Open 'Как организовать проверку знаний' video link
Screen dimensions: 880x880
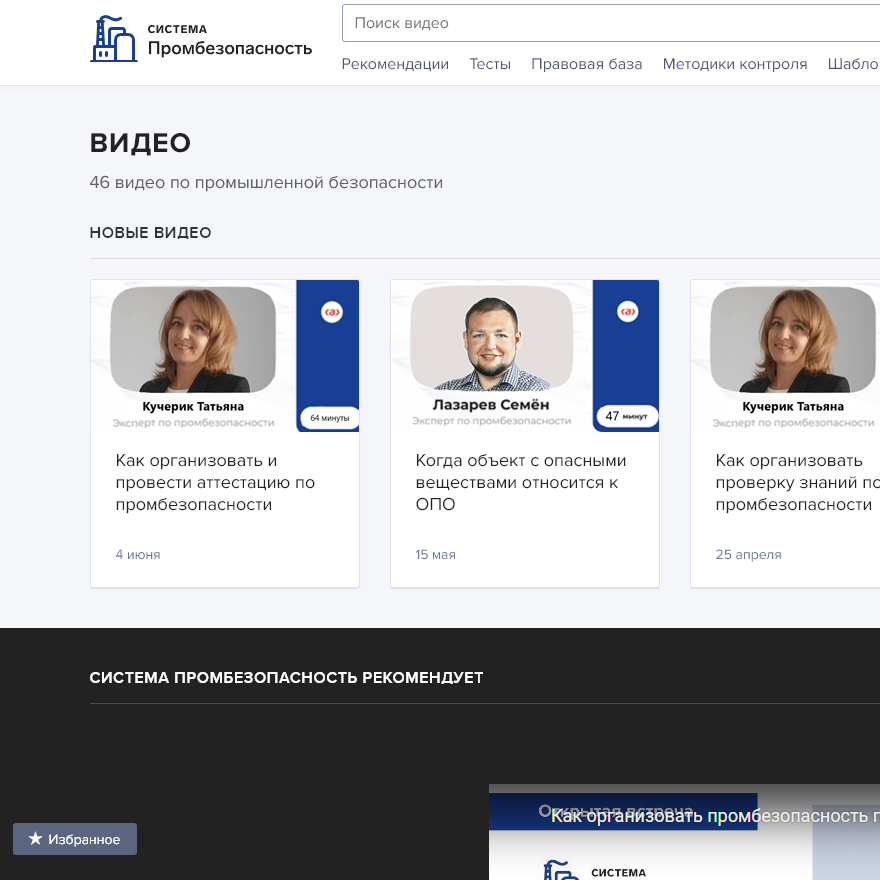click(x=798, y=483)
